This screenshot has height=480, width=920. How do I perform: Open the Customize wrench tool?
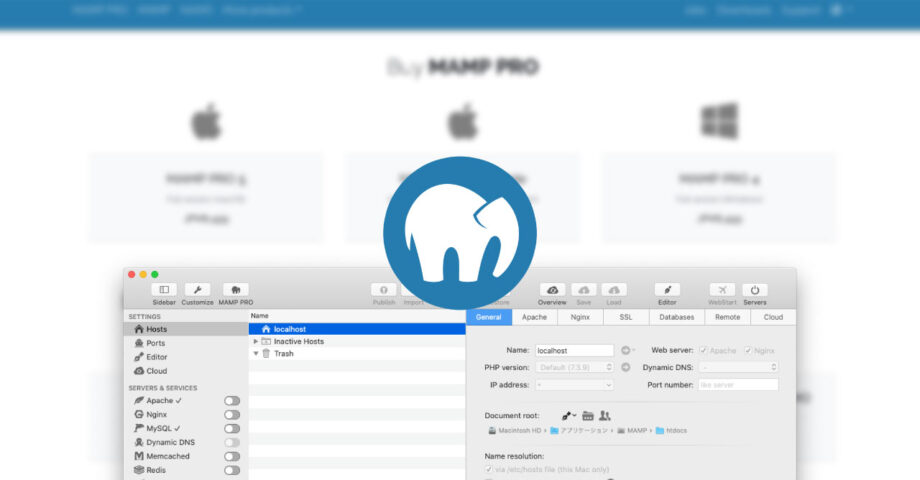tap(197, 289)
